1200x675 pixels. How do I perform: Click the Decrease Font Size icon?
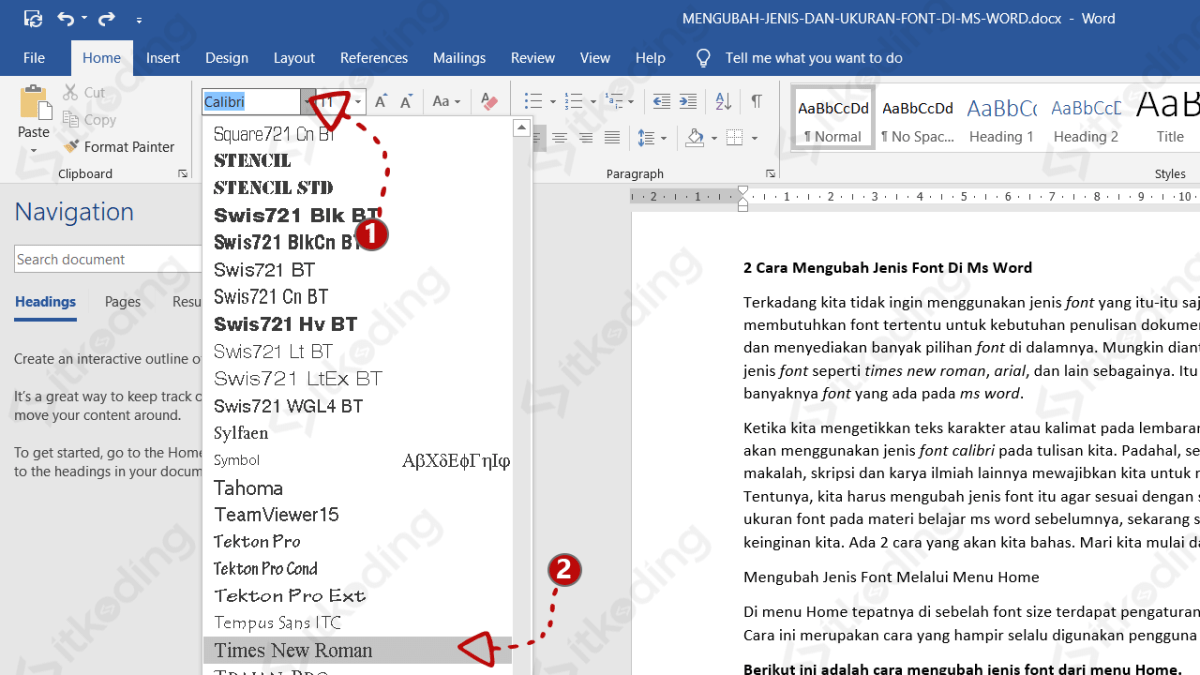coord(407,102)
